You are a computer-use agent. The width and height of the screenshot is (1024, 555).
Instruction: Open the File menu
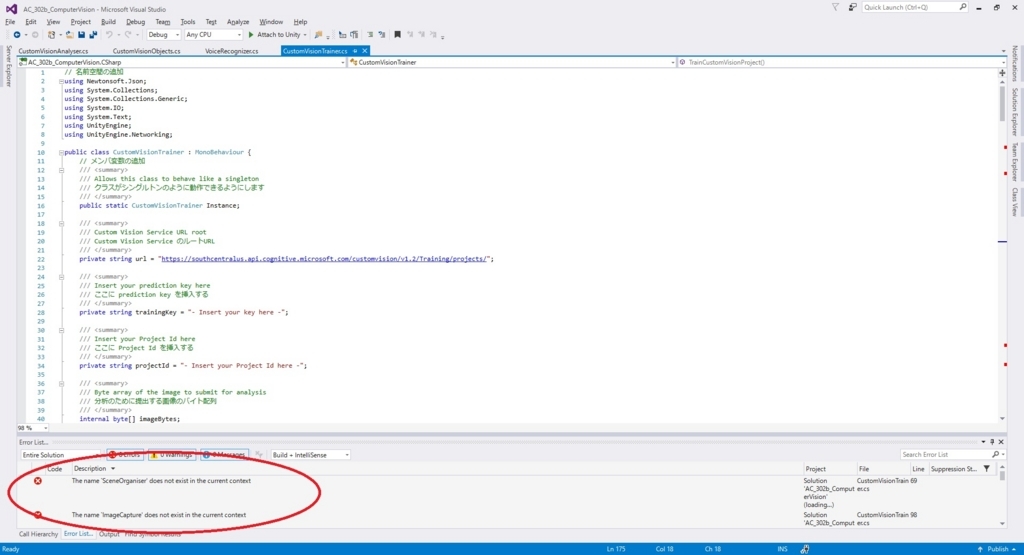(10, 22)
